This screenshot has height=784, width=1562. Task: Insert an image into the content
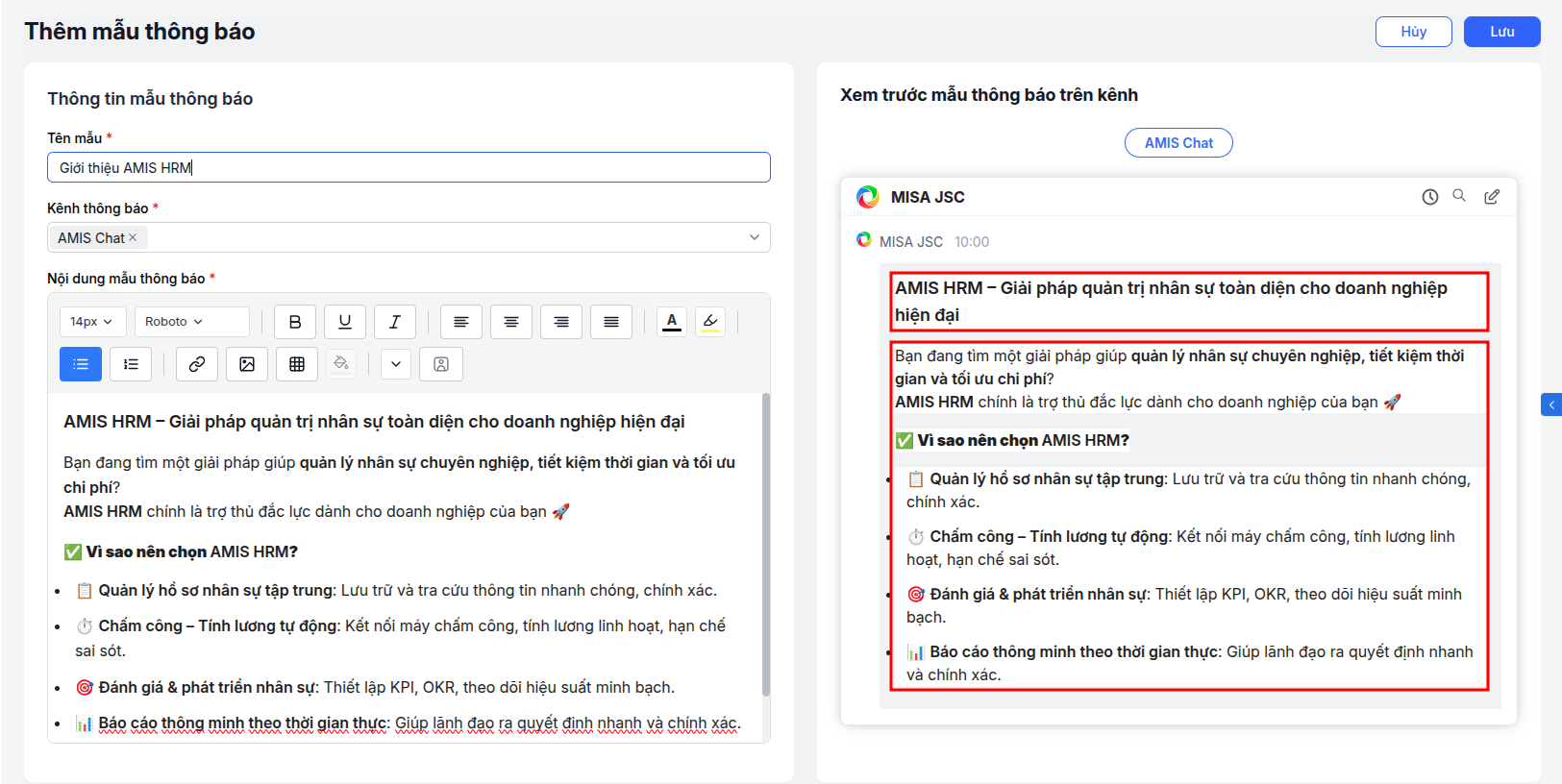pos(247,364)
